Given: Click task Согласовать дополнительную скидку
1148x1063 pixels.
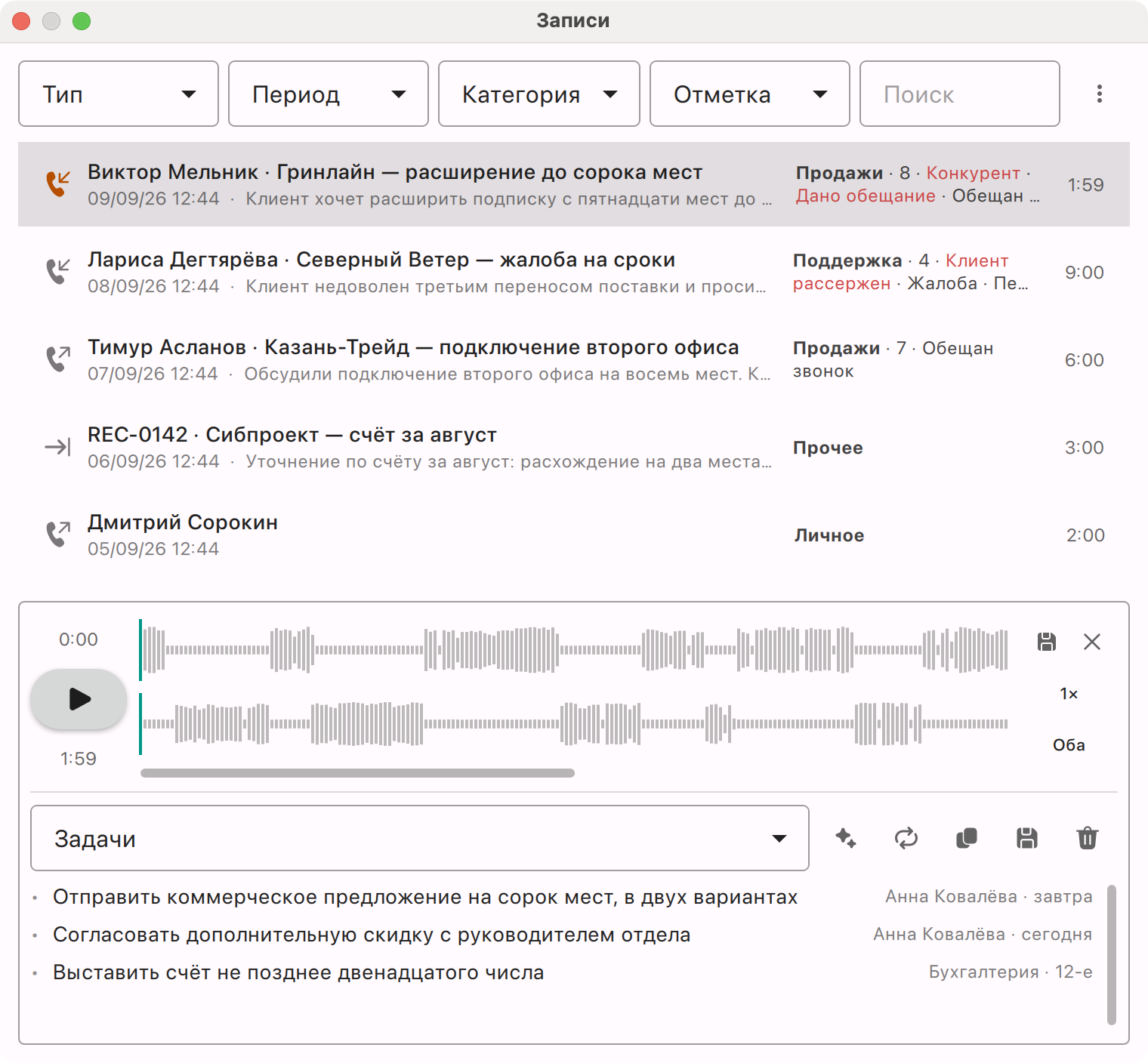Looking at the screenshot, I should coord(372,935).
